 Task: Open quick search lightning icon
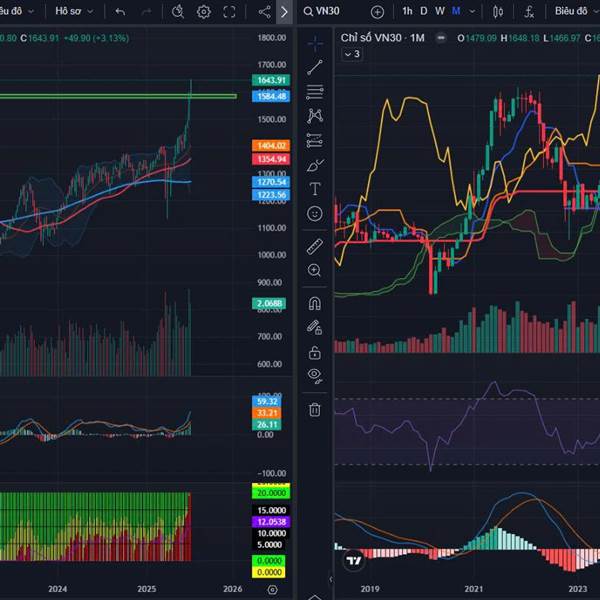[178, 11]
